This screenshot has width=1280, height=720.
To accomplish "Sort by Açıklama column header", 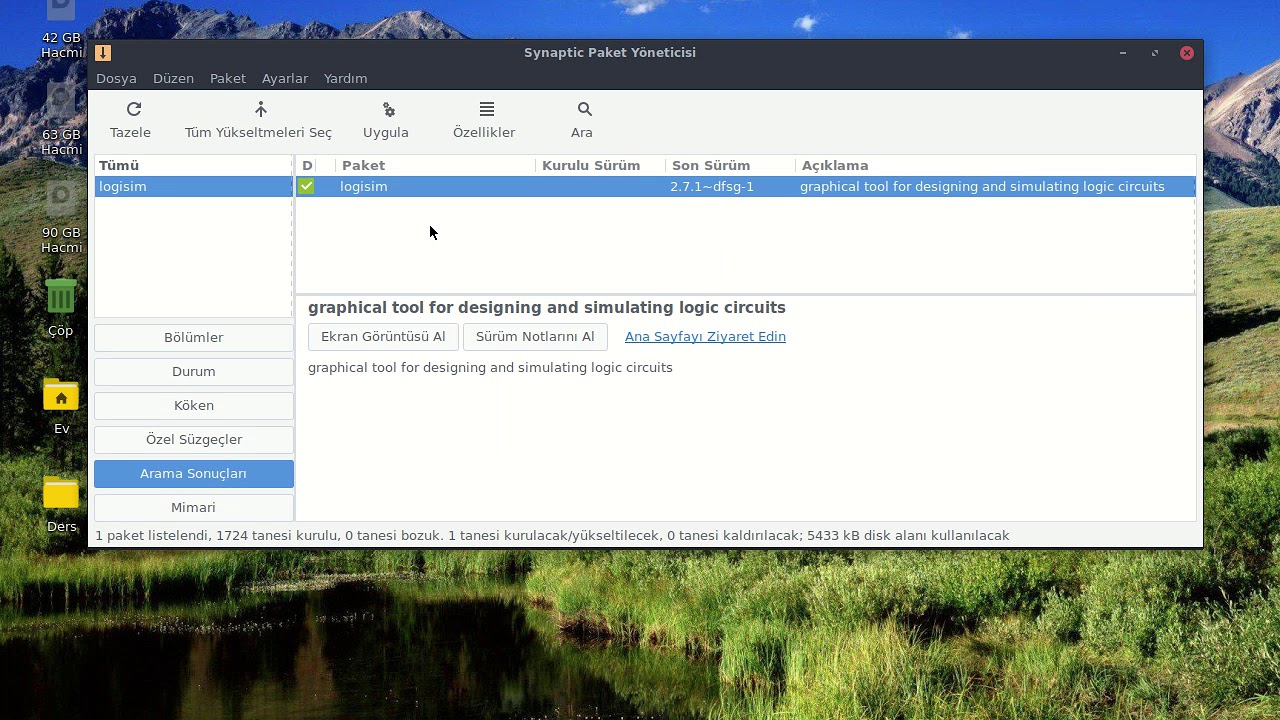I will tap(995, 165).
